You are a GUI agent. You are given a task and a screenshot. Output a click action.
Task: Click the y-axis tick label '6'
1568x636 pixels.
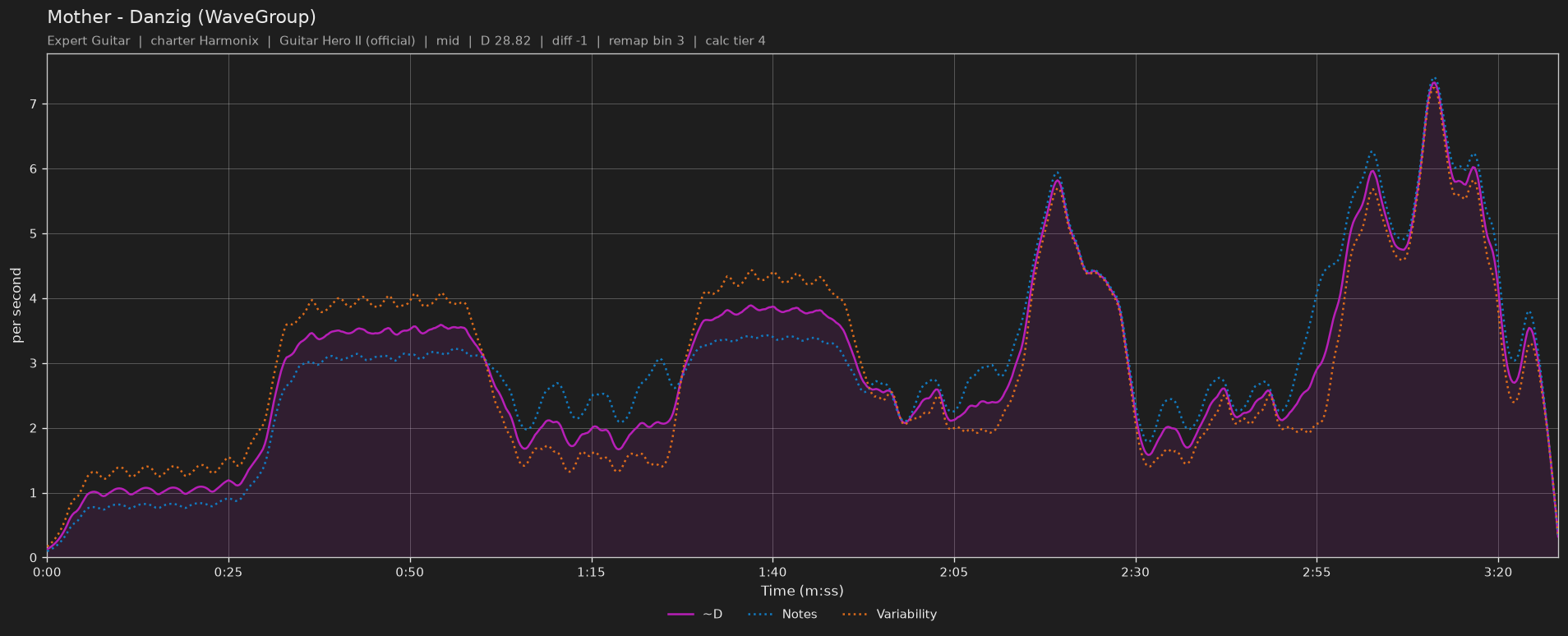35,169
